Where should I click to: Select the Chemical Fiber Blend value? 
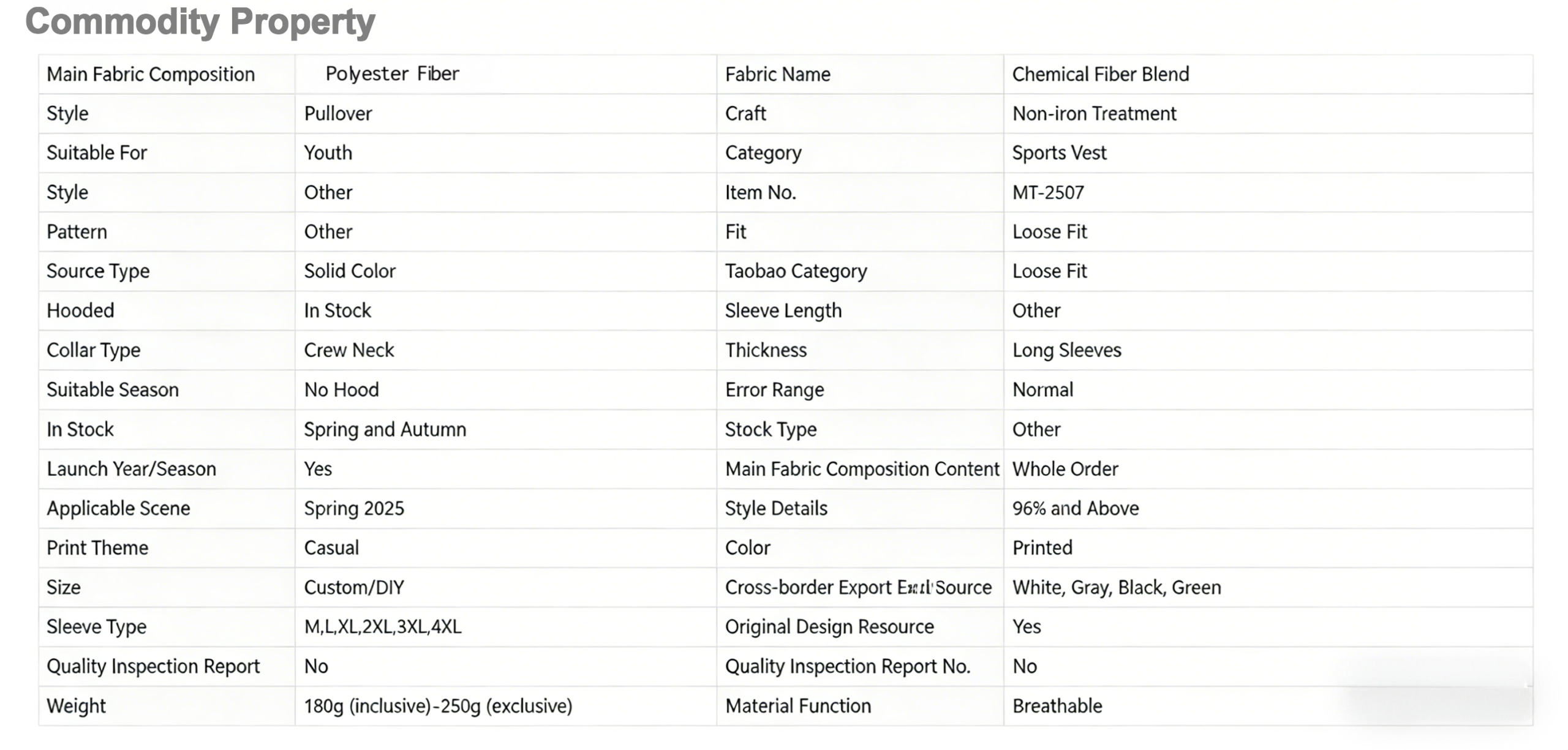click(1100, 75)
